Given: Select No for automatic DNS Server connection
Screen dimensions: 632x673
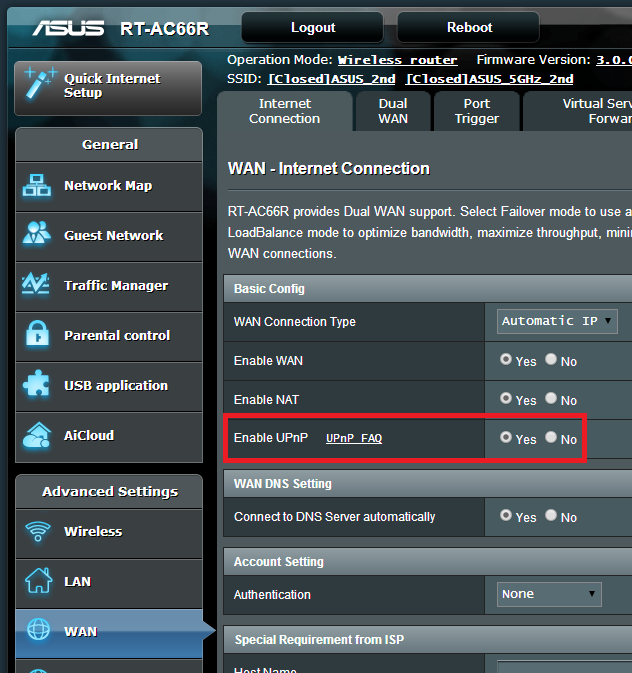Looking at the screenshot, I should point(551,516).
